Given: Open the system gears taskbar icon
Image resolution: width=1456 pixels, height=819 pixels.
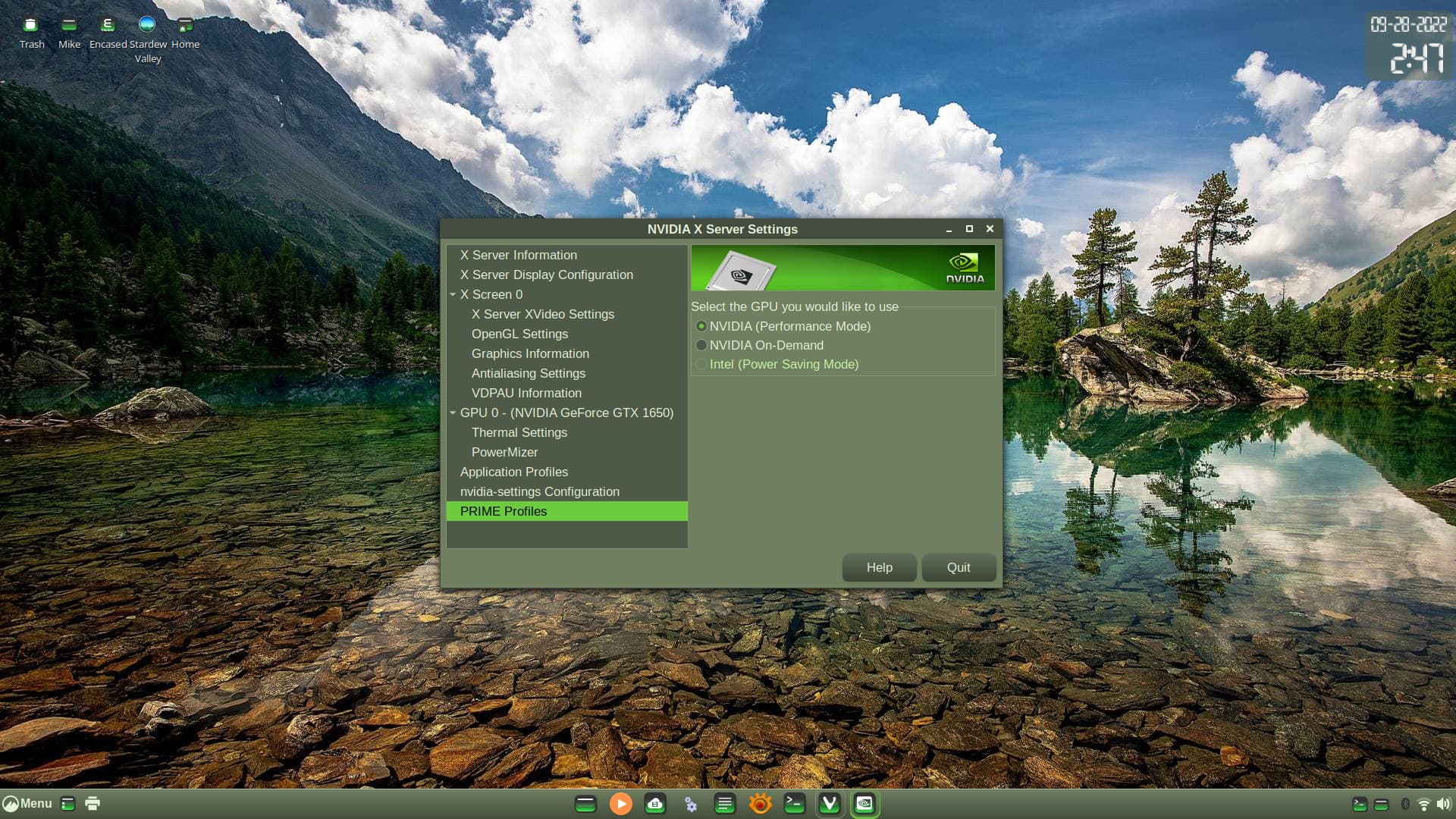Looking at the screenshot, I should click(690, 804).
